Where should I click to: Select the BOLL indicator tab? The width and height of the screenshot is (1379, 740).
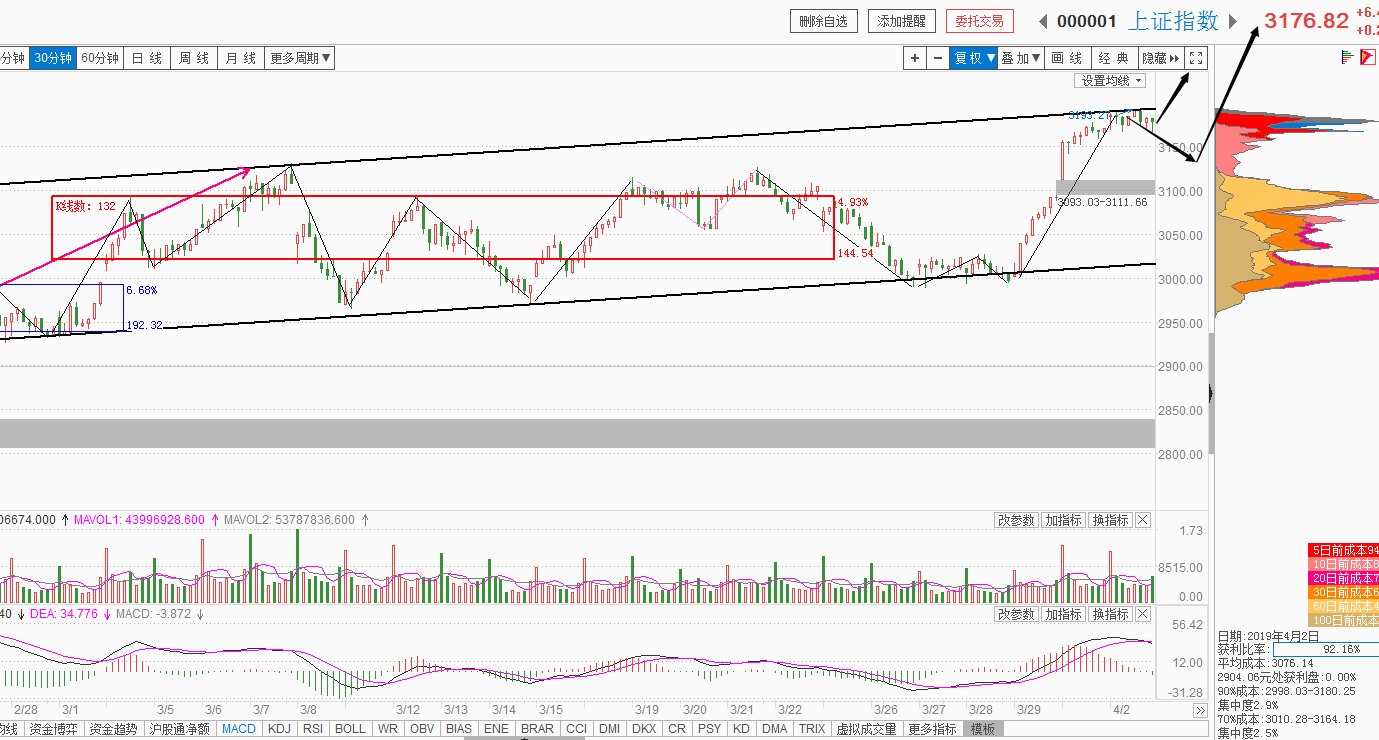point(350,729)
